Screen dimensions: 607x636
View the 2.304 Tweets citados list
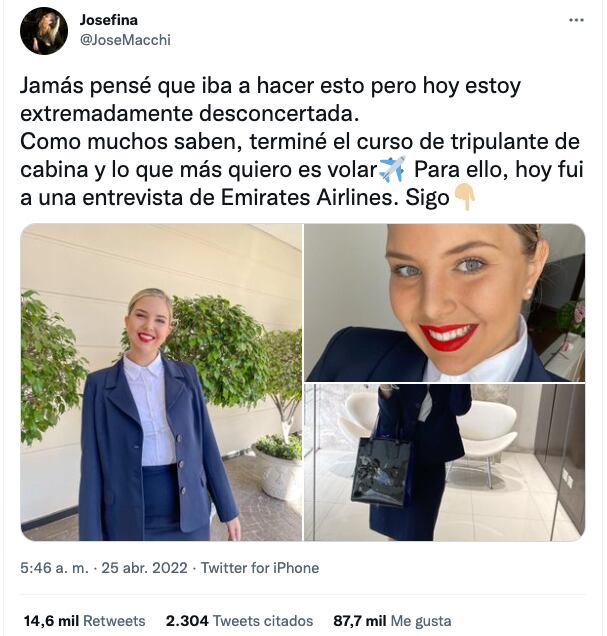[x=239, y=621]
